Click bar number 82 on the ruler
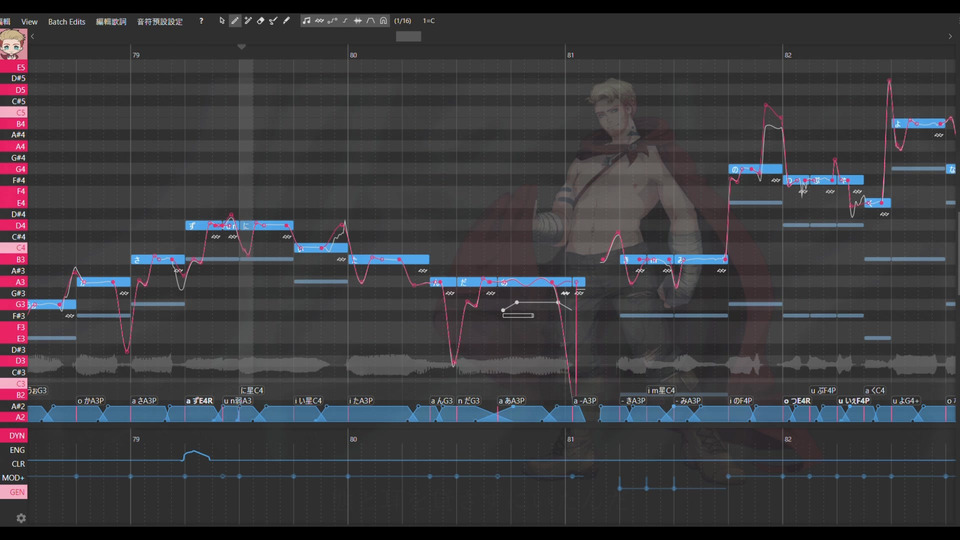Viewport: 960px width, 540px height. click(788, 55)
